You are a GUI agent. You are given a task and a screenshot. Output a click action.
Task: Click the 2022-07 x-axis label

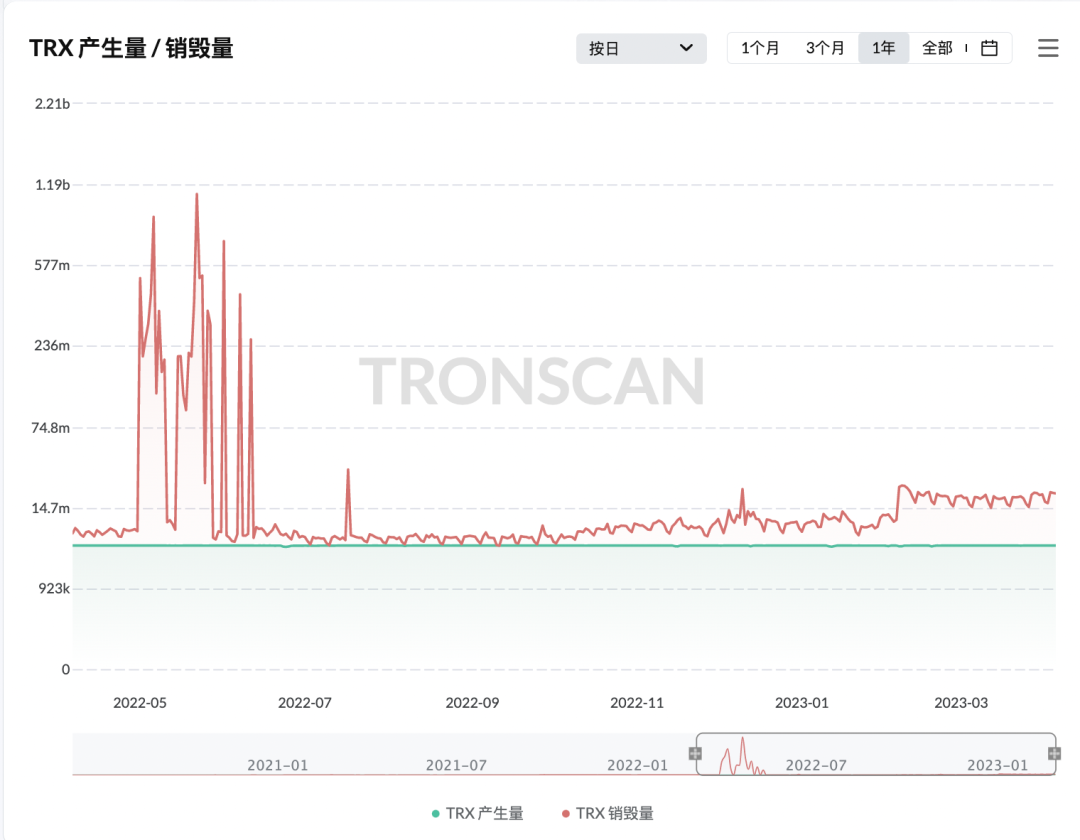coord(304,703)
